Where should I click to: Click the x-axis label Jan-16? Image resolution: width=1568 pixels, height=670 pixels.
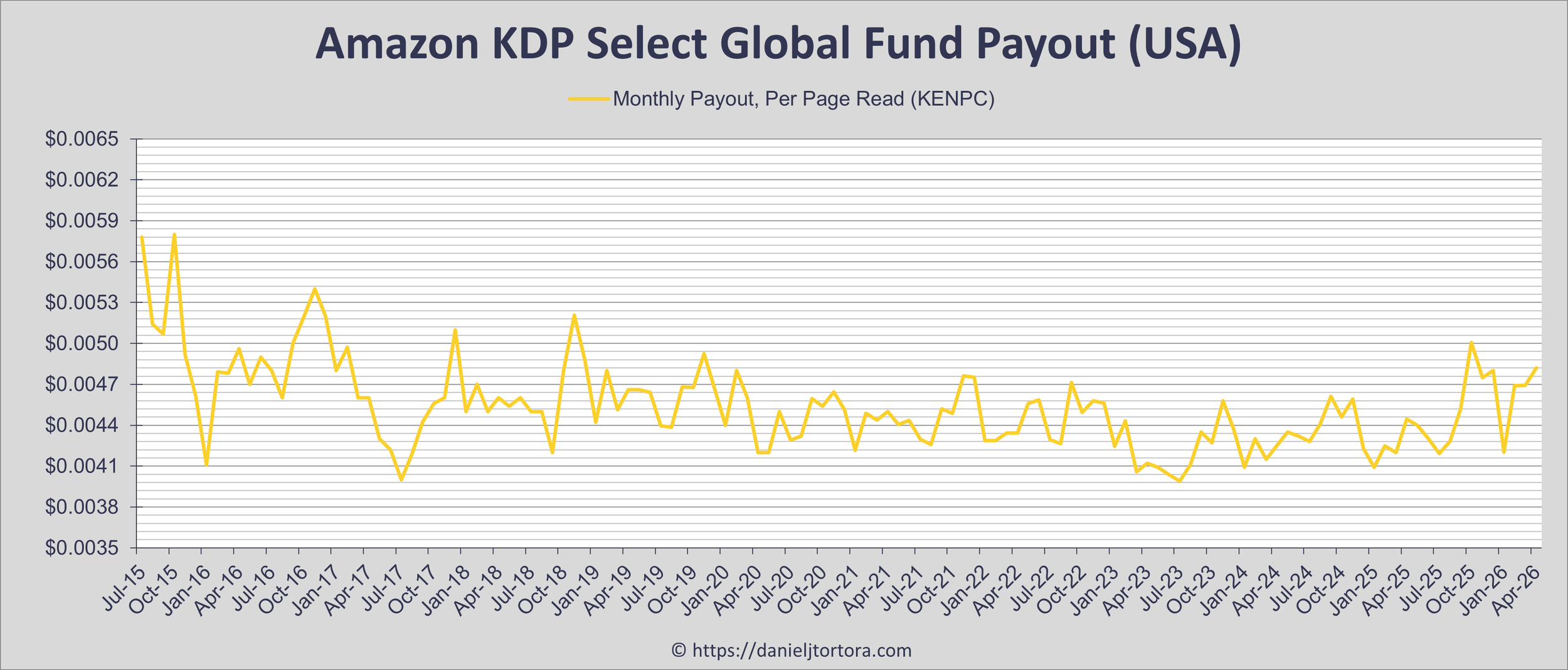point(186,590)
